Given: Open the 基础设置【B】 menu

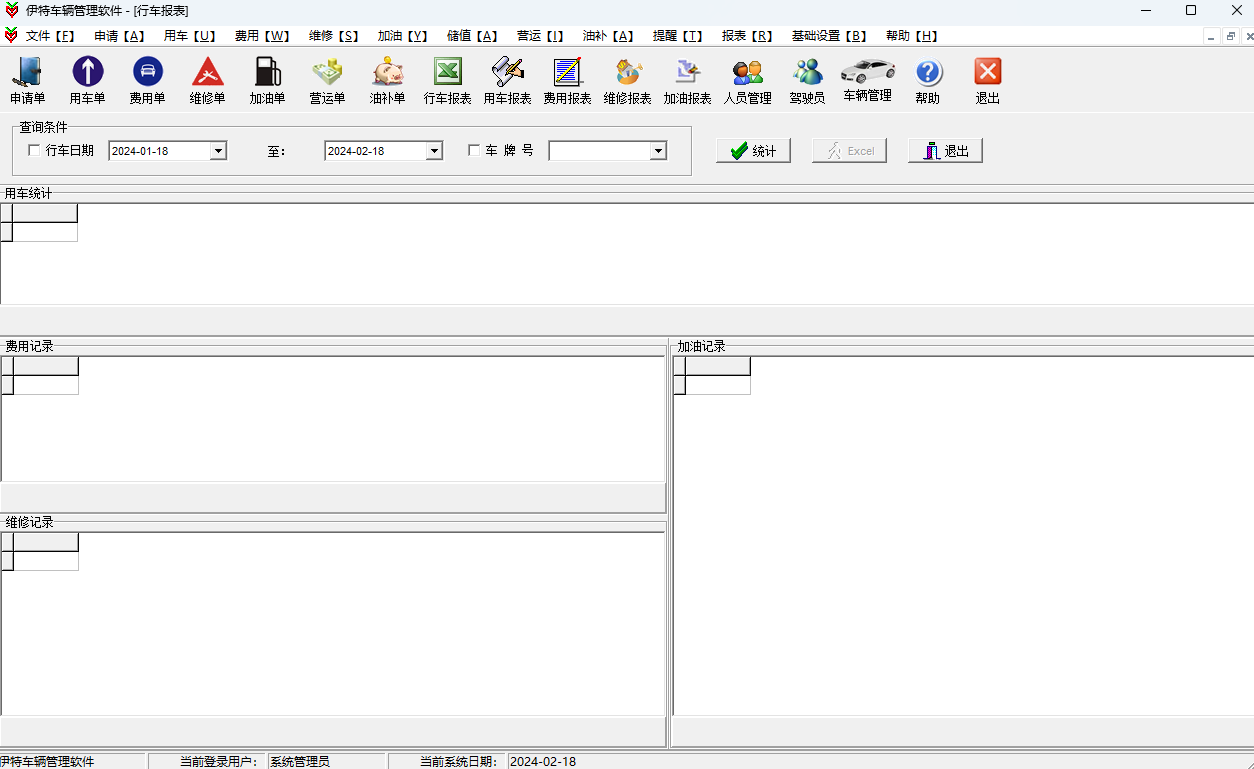Looking at the screenshot, I should [829, 36].
